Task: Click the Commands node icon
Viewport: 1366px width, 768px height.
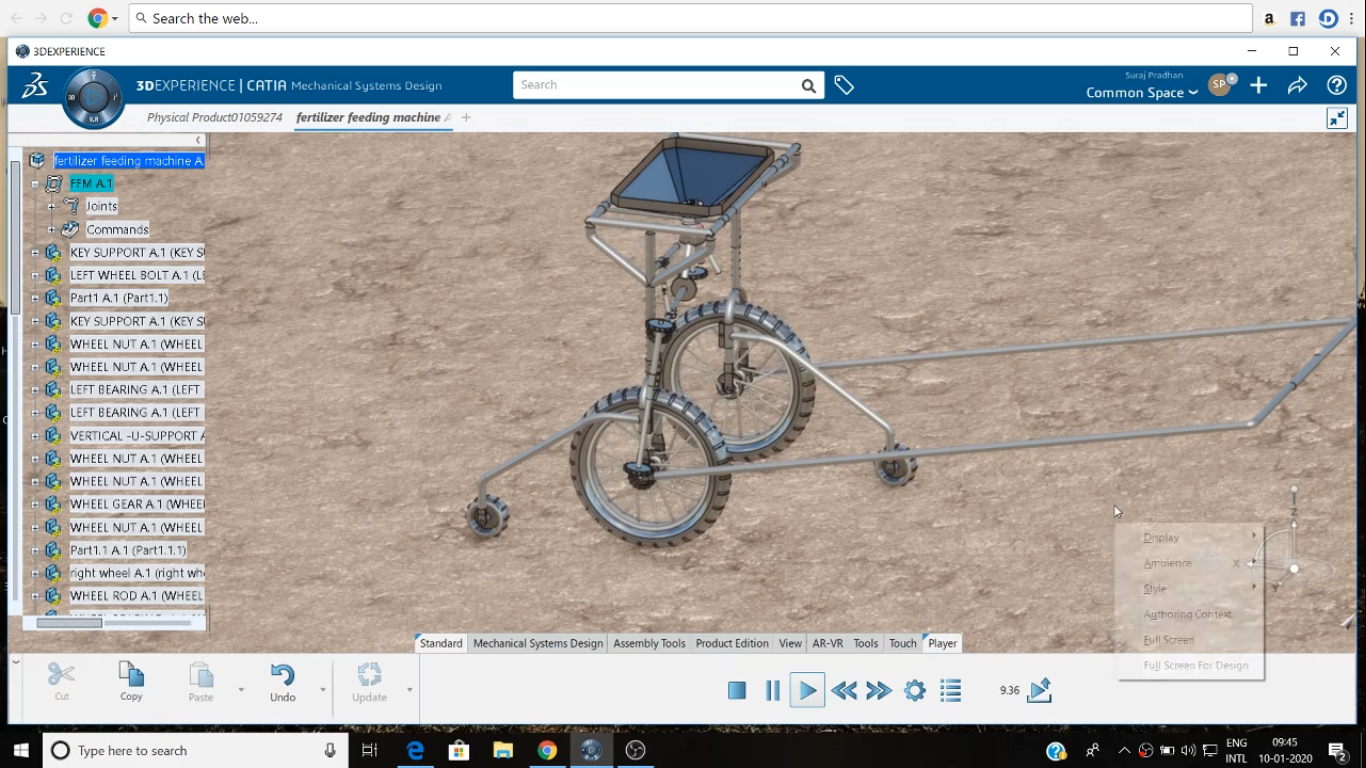Action: [x=71, y=229]
